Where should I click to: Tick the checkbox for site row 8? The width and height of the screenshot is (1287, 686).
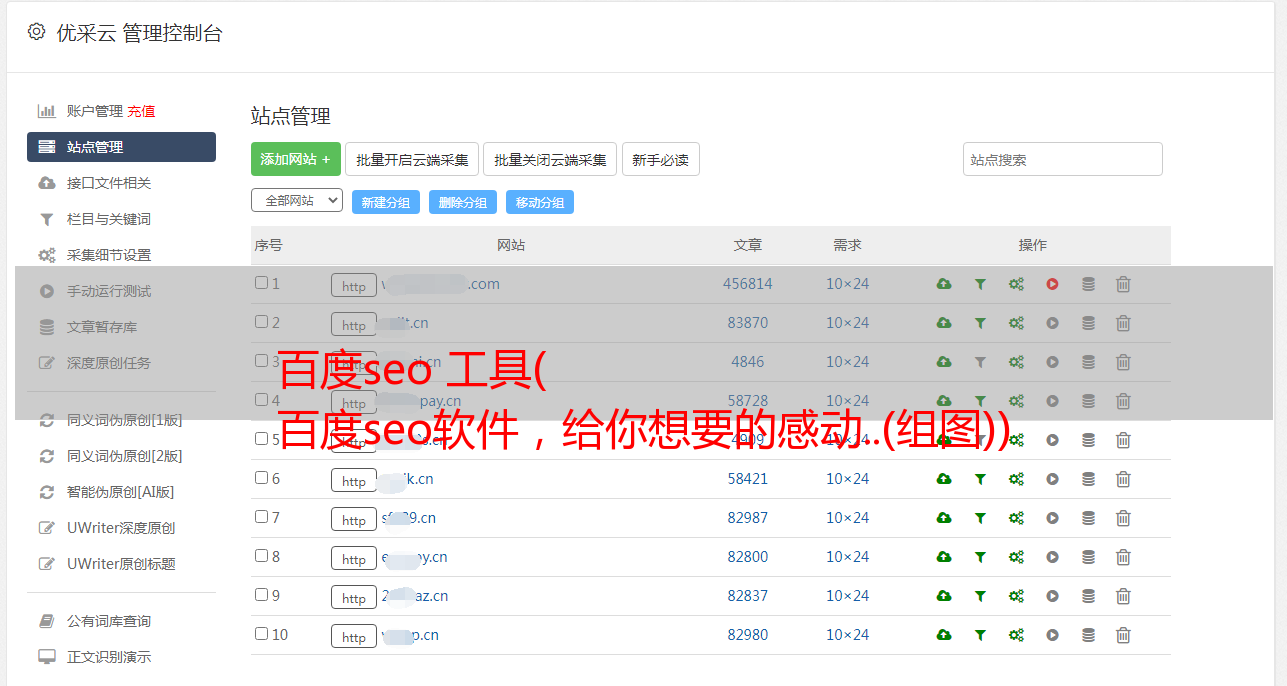(x=261, y=556)
